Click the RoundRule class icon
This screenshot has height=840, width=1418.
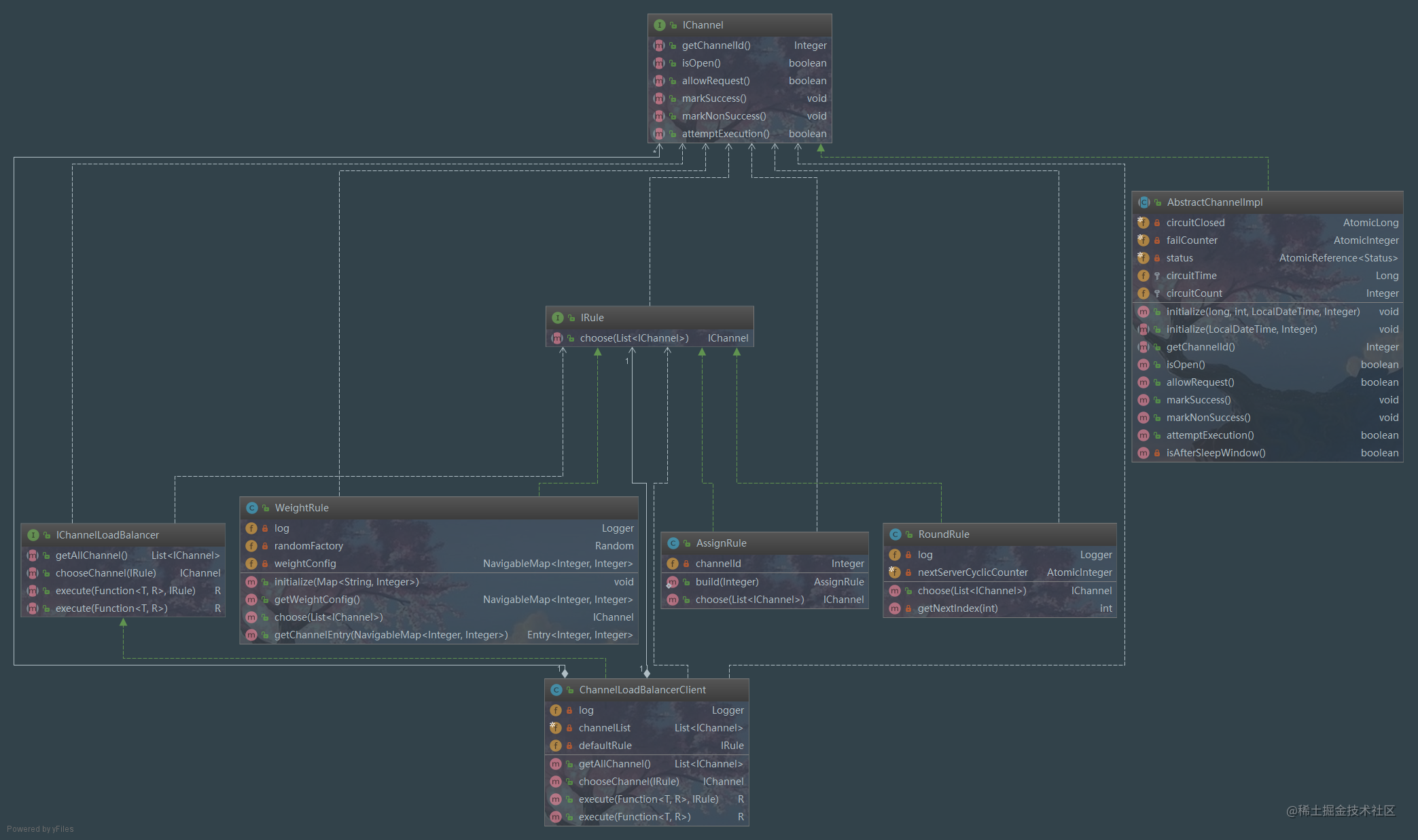point(896,534)
